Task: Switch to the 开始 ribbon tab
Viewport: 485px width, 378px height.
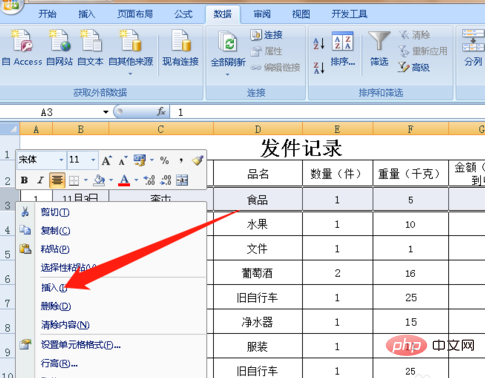Action: pos(47,14)
